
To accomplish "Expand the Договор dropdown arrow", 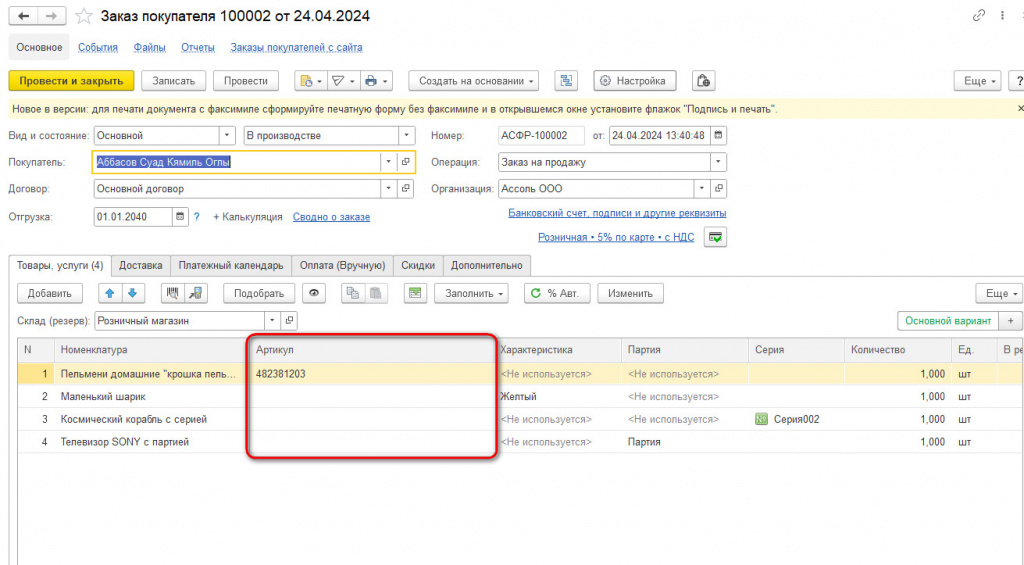I will [389, 189].
